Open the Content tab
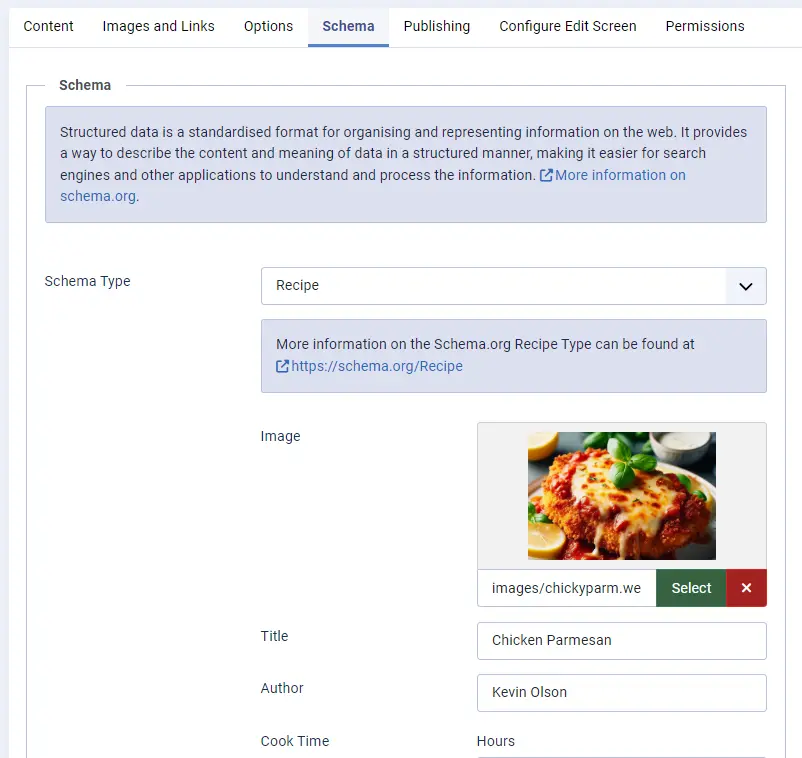The height and width of the screenshot is (758, 802). click(48, 26)
